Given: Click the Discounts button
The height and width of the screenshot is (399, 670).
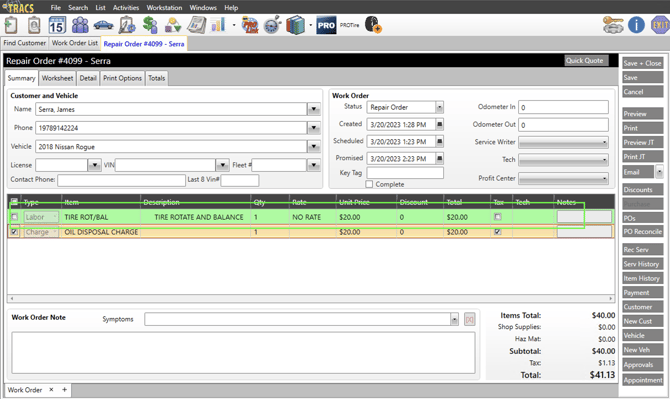Looking at the screenshot, I should tap(642, 190).
